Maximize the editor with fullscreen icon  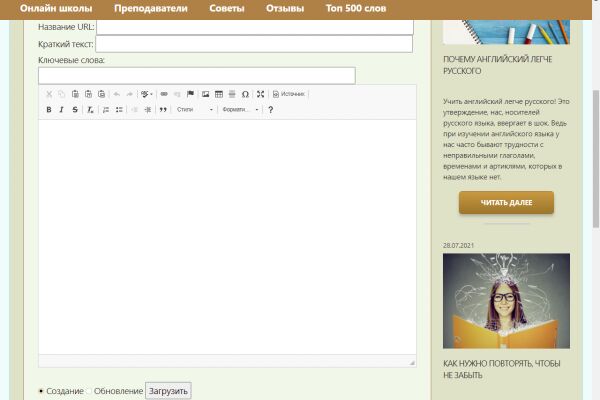[261, 94]
